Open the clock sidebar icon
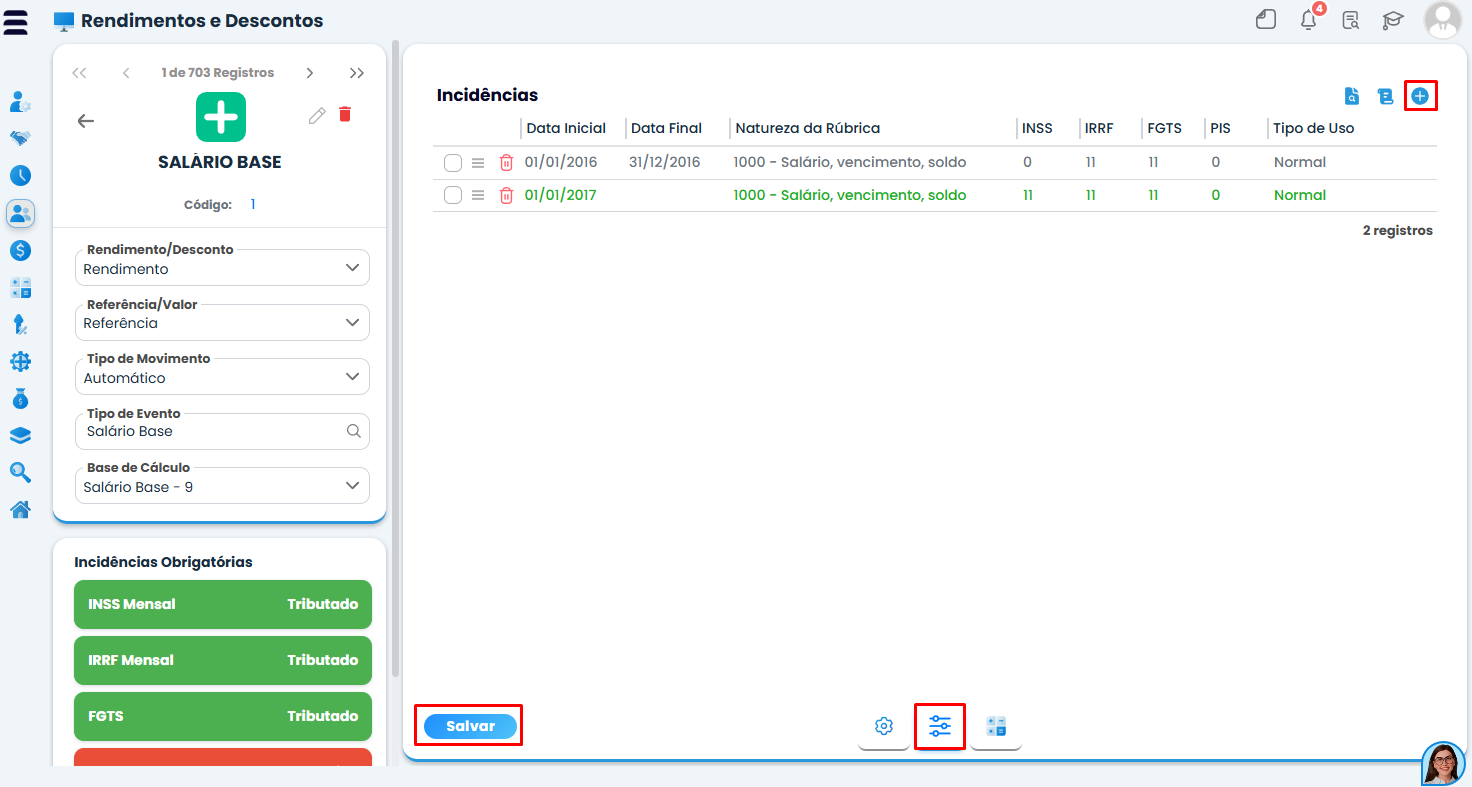 click(x=20, y=175)
